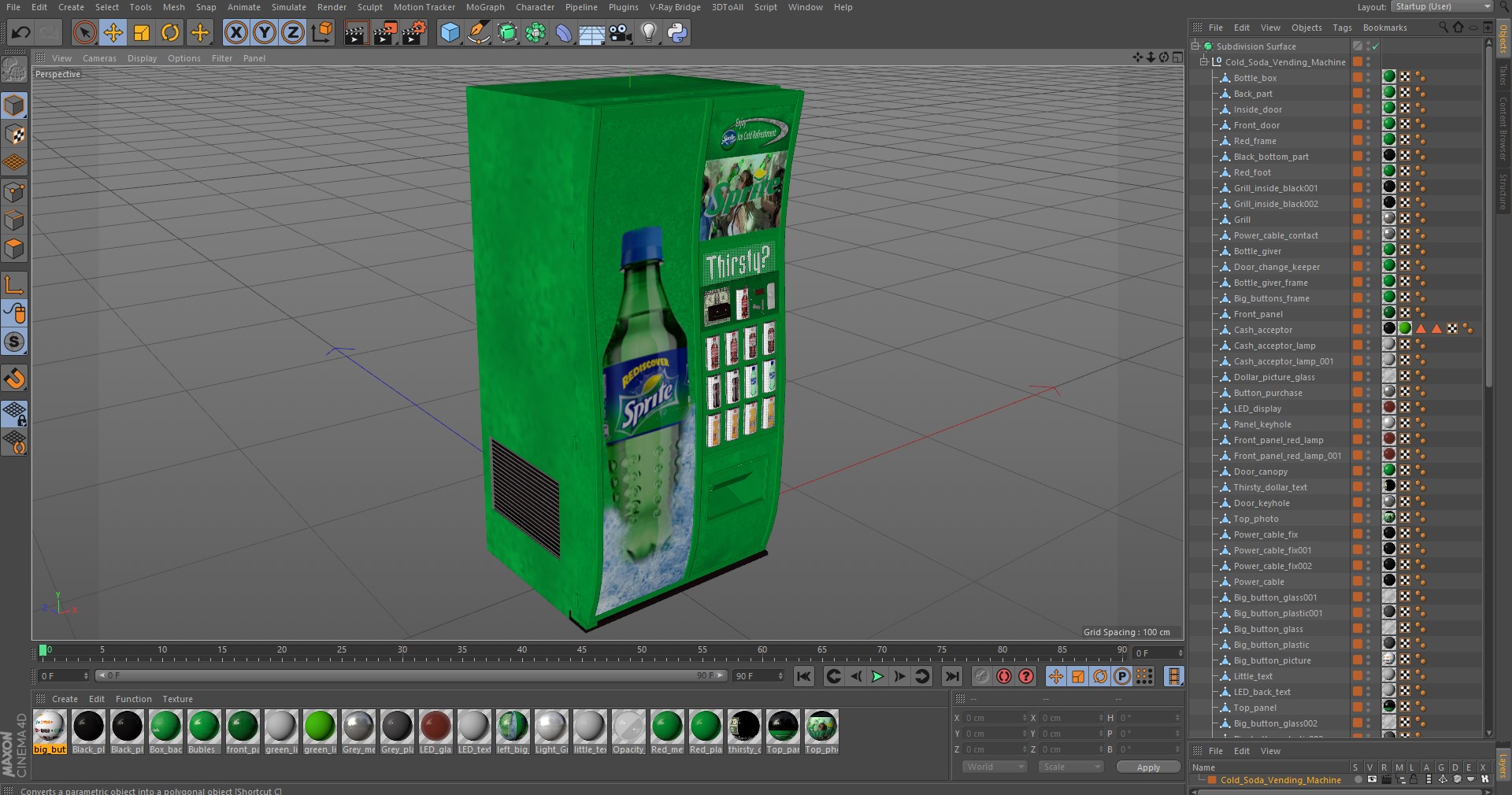The width and height of the screenshot is (1512, 795).
Task: Open the Layout Startup dropdown
Action: 1442,6
